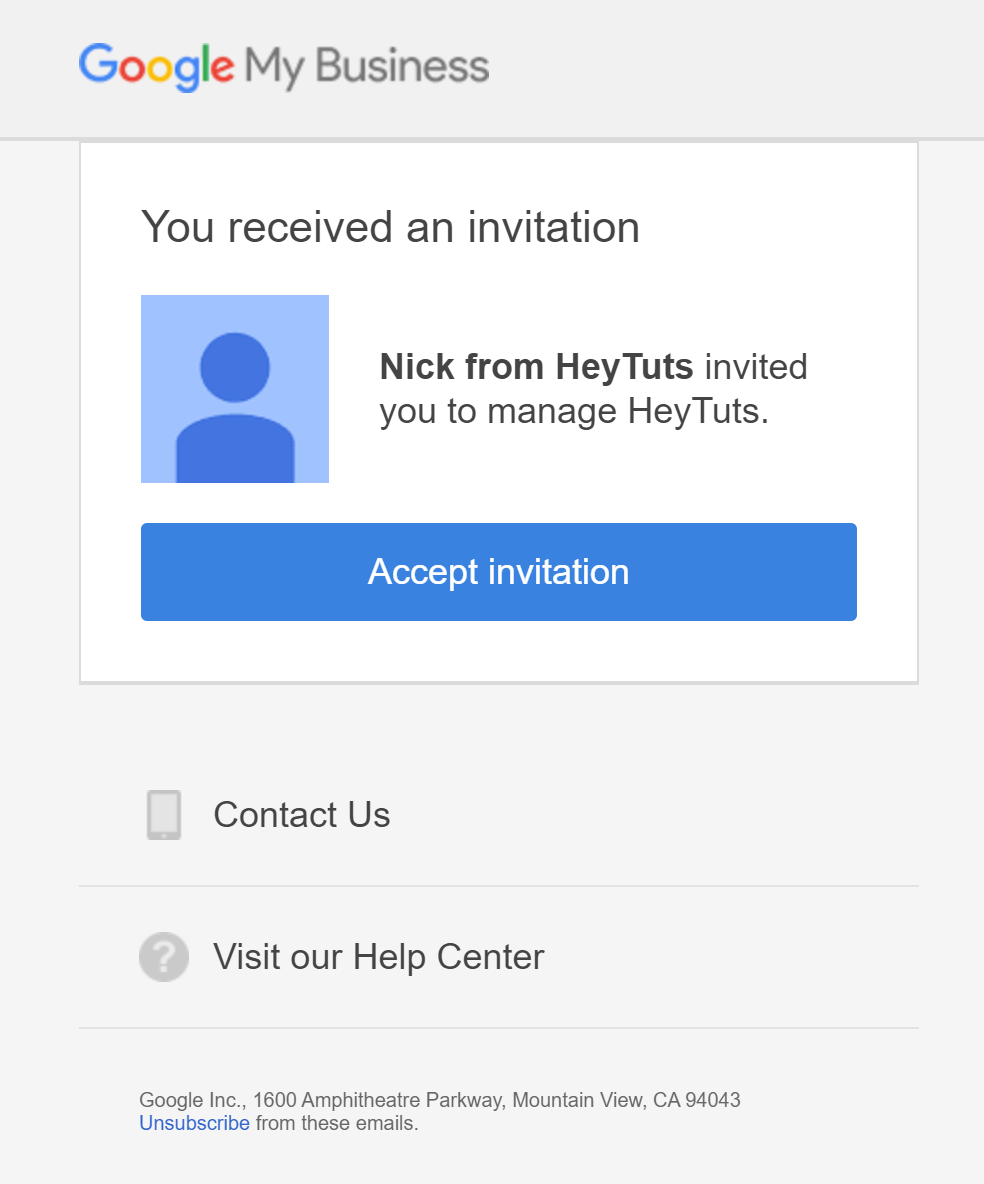Select the invitation heading text

click(x=391, y=227)
